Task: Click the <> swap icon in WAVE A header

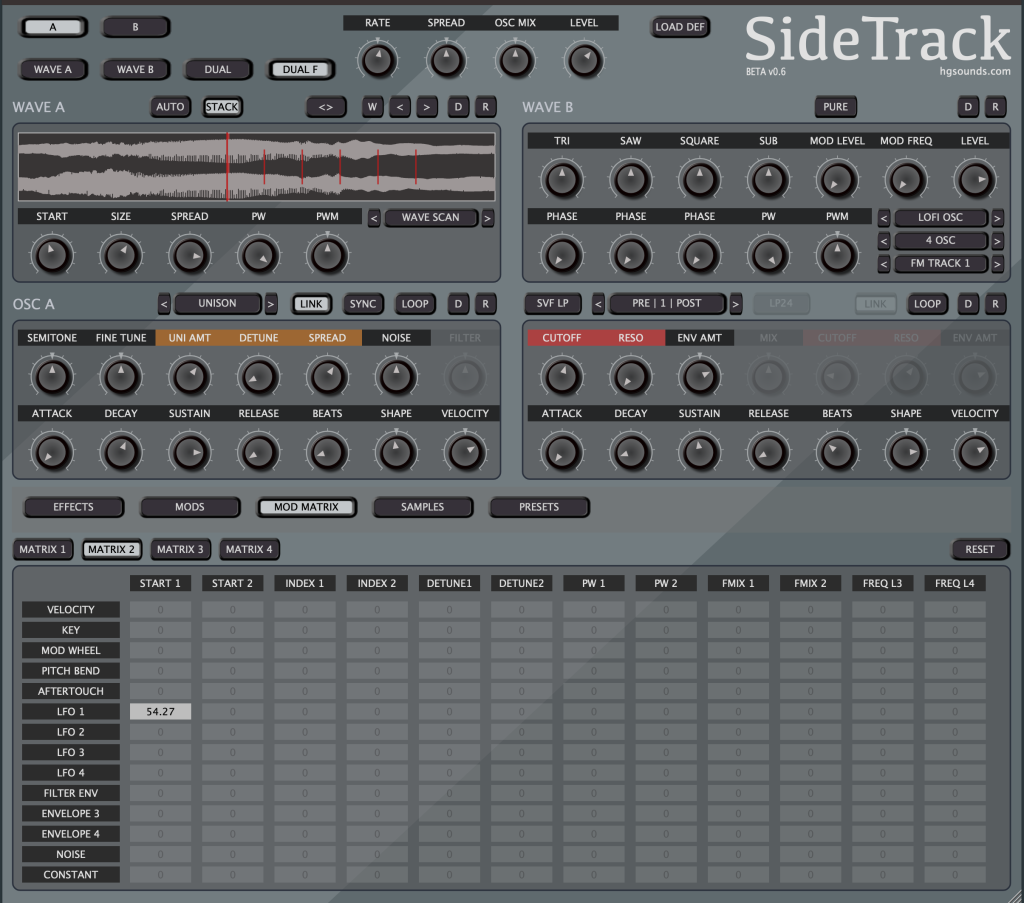Action: [x=327, y=107]
